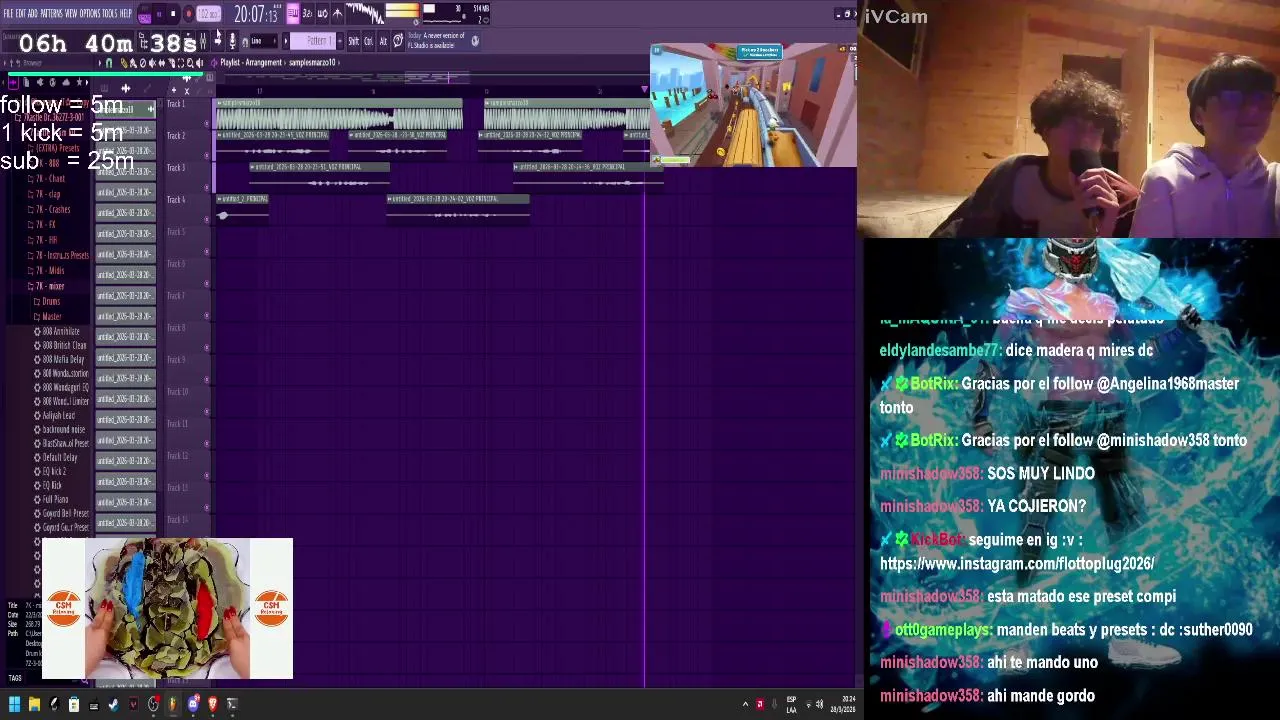Open the HELP menu
The height and width of the screenshot is (720, 1280).
click(x=125, y=13)
